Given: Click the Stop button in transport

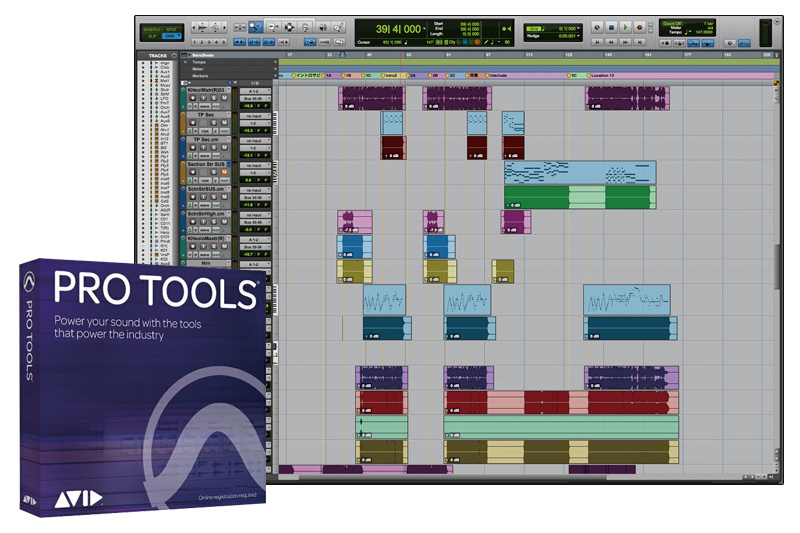Looking at the screenshot, I should pyautogui.click(x=611, y=27).
